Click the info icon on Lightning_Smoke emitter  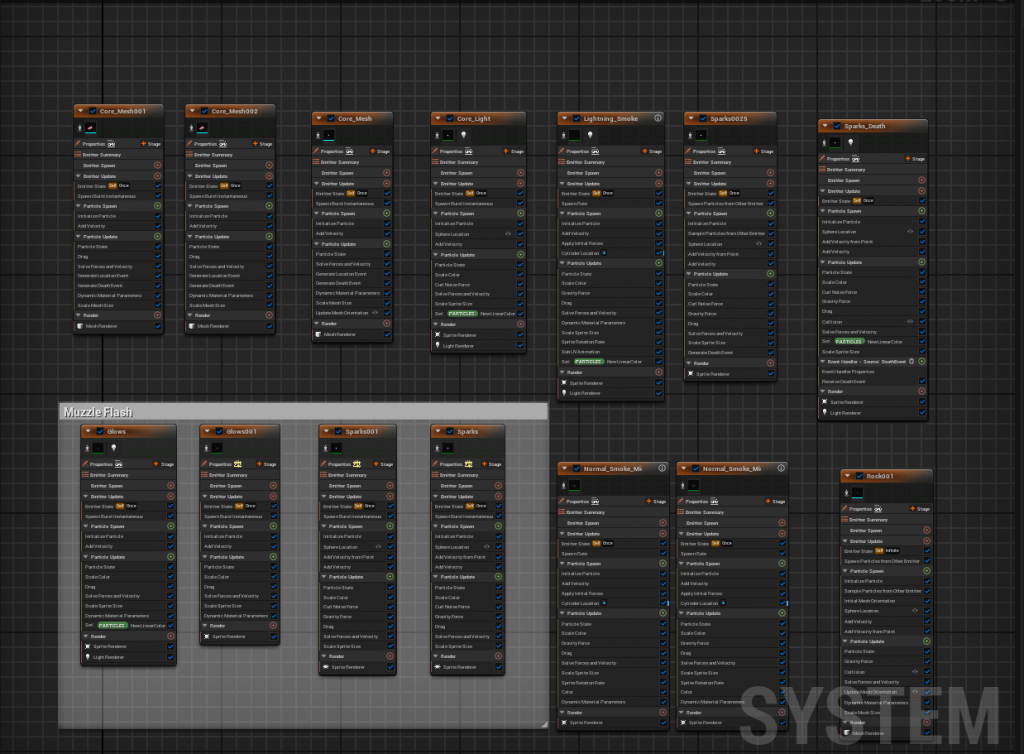[658, 118]
